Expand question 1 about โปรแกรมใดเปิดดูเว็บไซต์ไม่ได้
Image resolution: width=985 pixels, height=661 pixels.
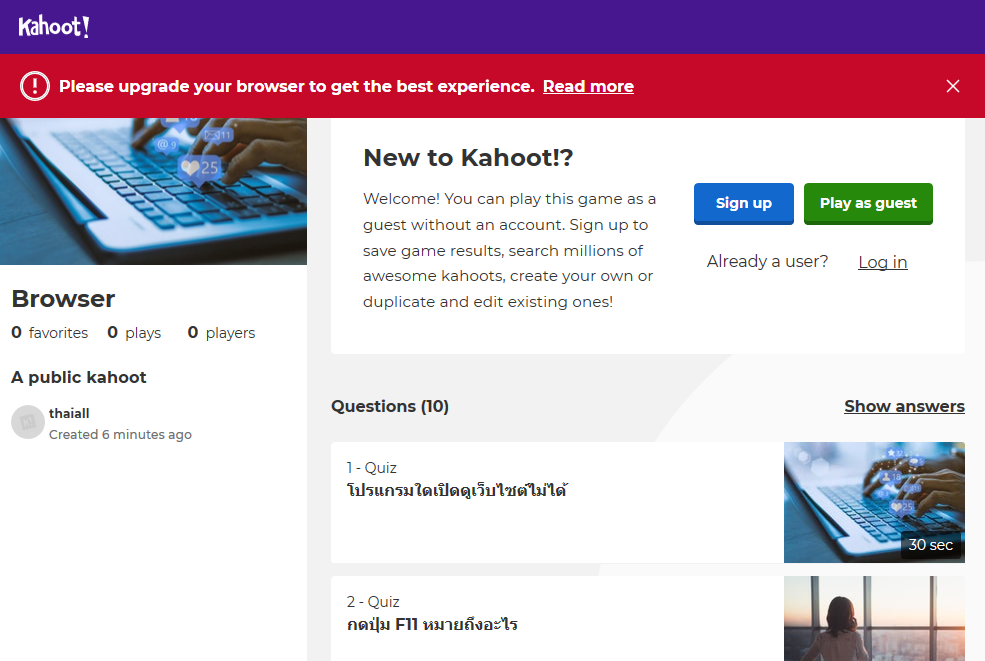(x=457, y=491)
